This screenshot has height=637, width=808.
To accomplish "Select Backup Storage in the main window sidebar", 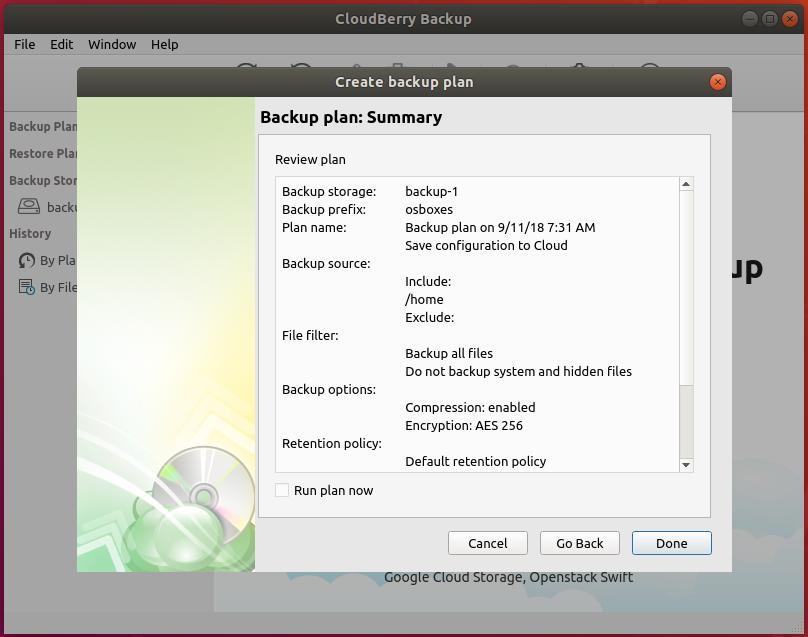I will click(x=43, y=180).
